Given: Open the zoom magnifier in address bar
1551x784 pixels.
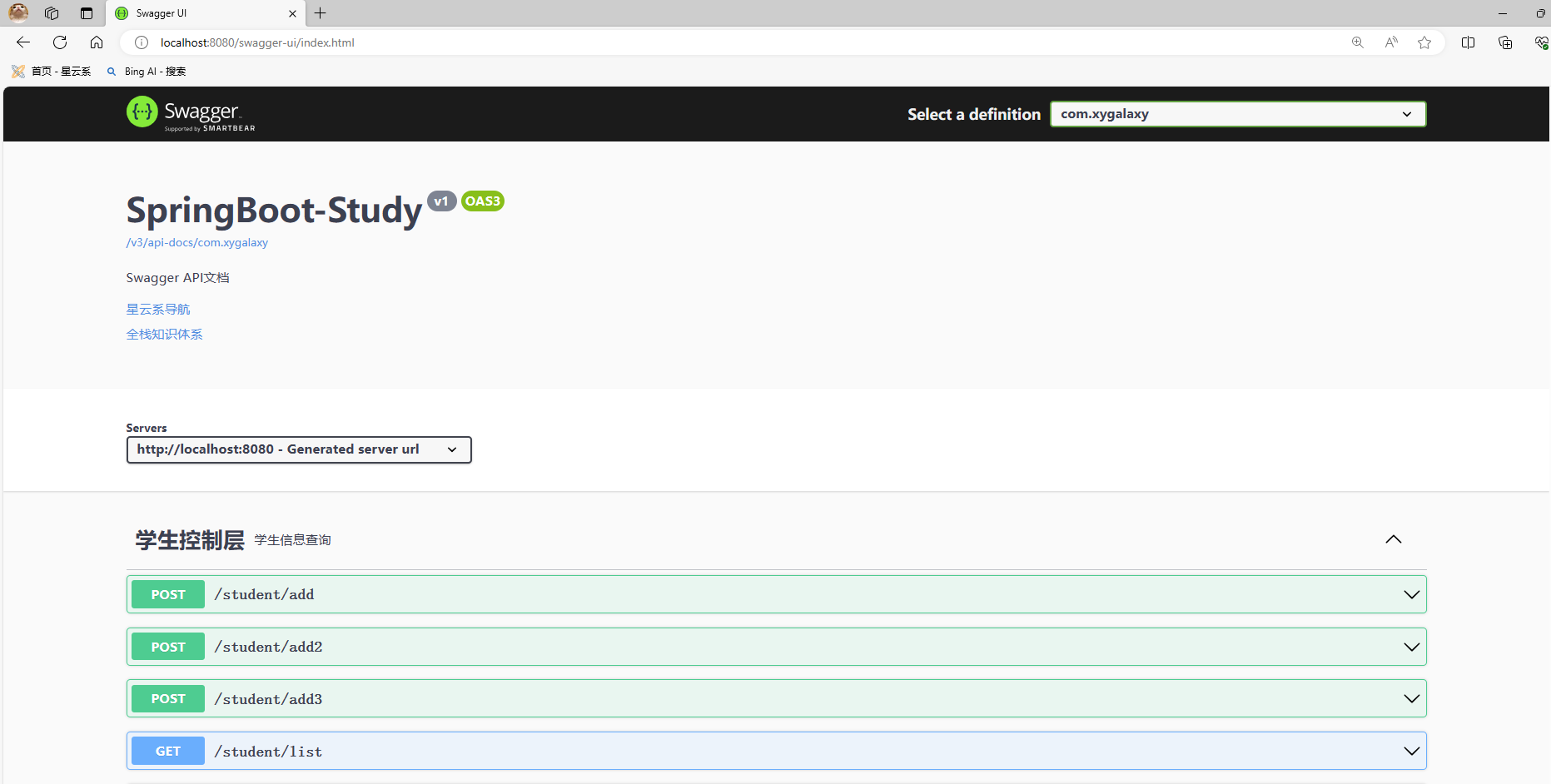Looking at the screenshot, I should [1357, 42].
